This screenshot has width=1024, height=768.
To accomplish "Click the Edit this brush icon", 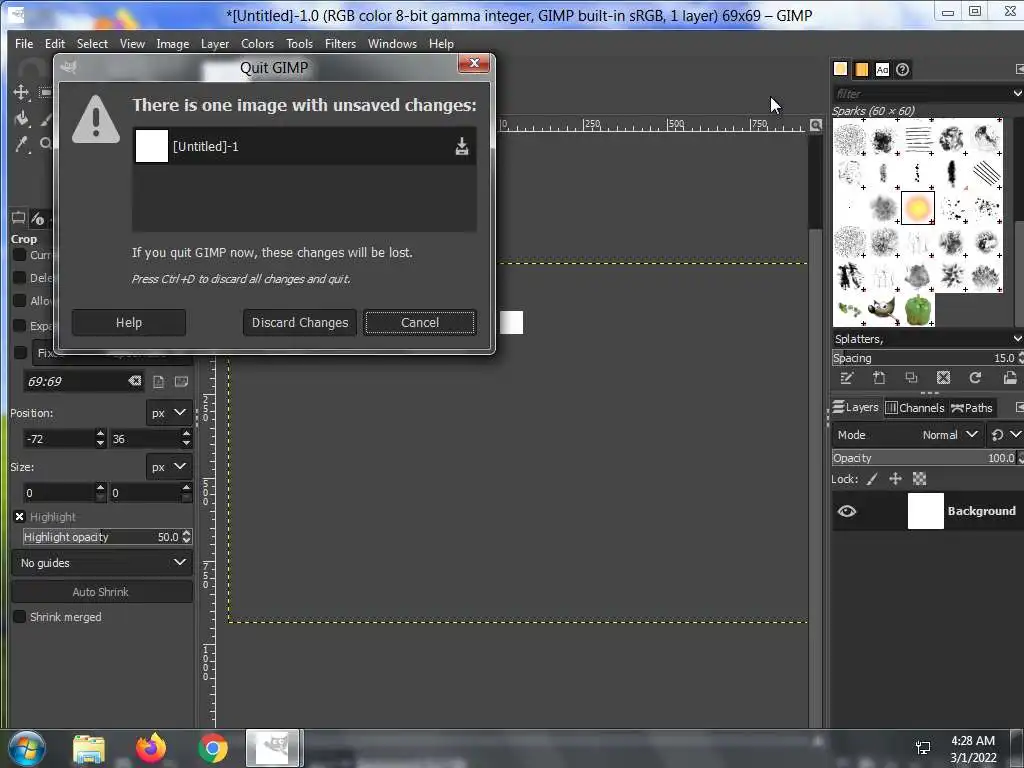I will [846, 377].
